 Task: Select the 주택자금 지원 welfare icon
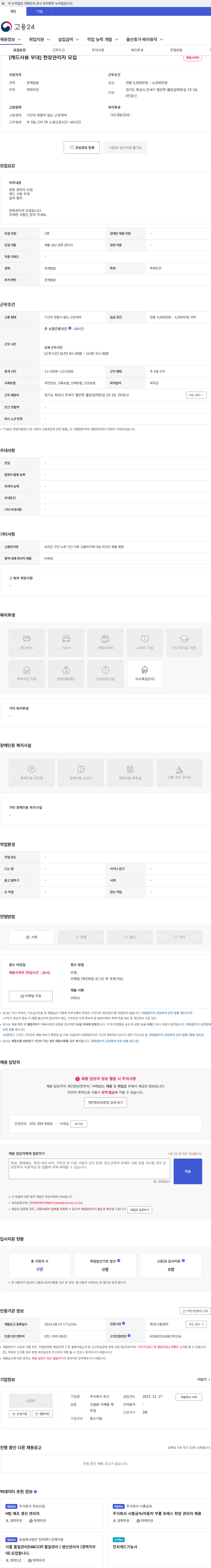[27, 674]
